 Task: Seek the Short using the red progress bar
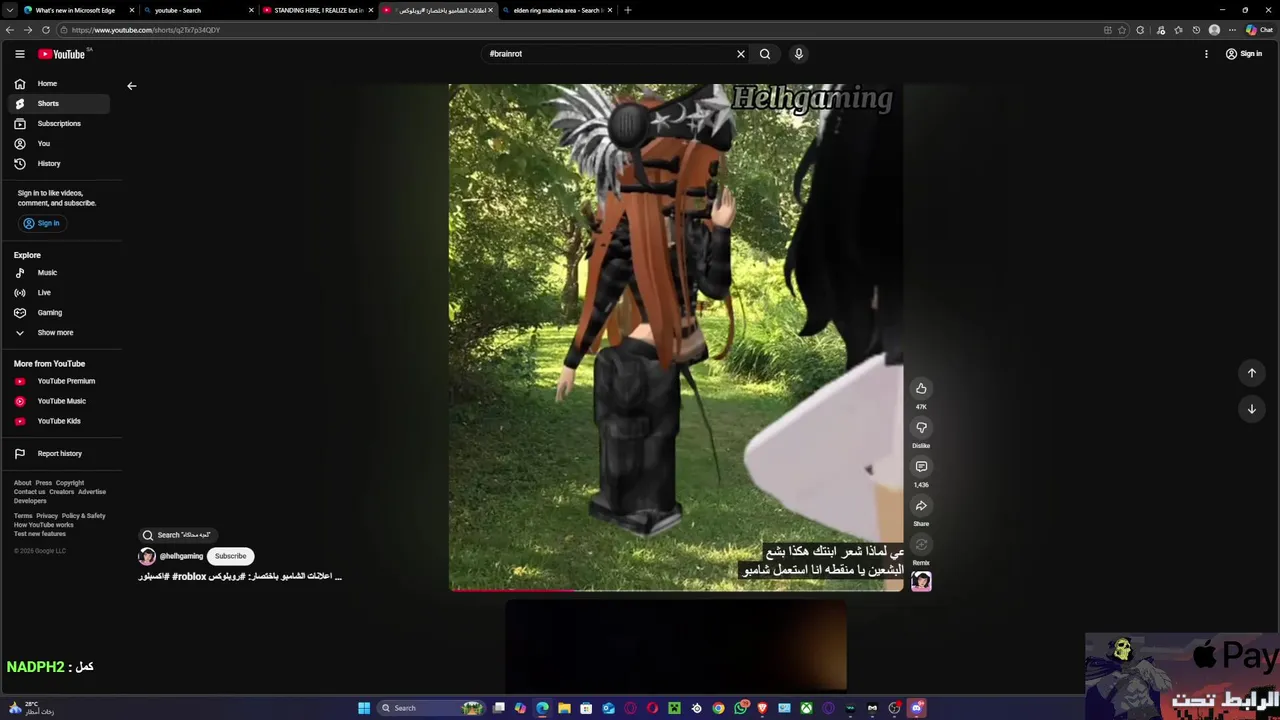[676, 590]
